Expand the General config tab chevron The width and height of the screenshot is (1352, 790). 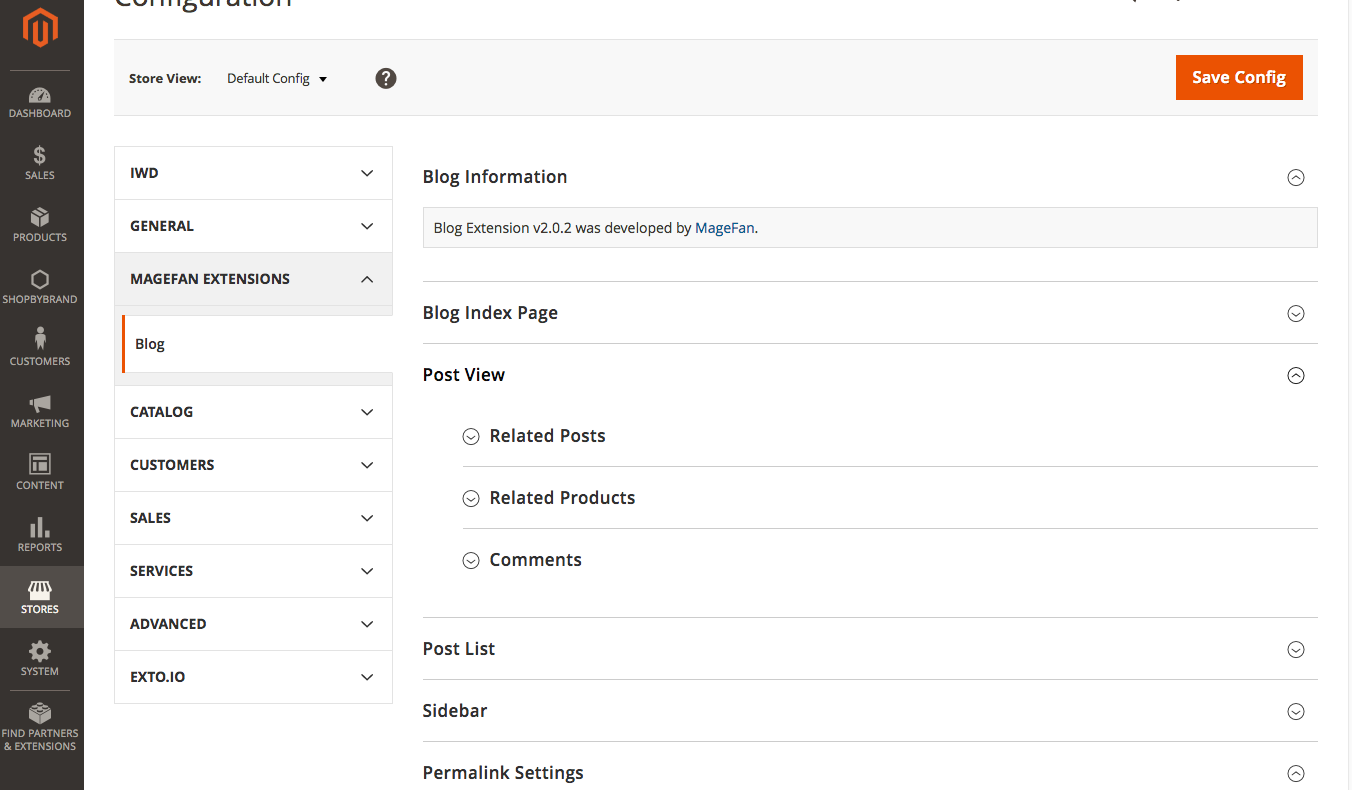coord(367,226)
